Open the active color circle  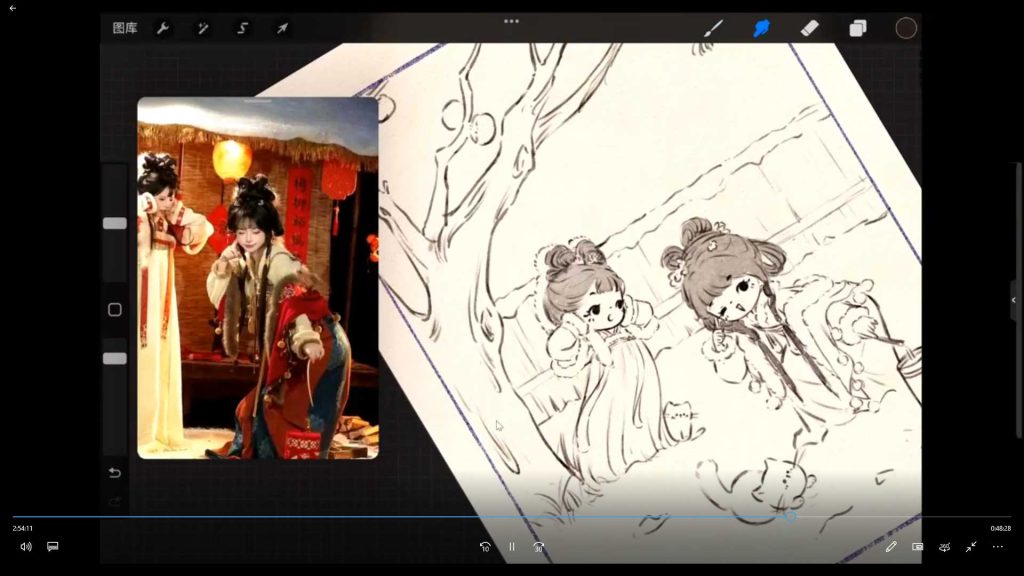coord(906,28)
